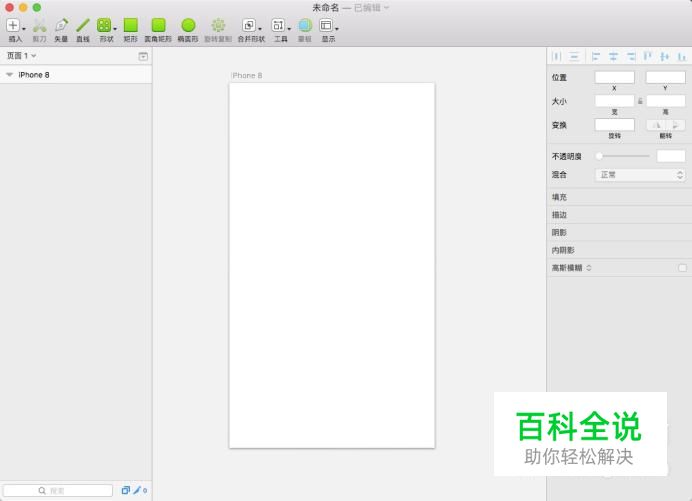
Task: Click the iPhone 8 artboard title on canvas
Action: click(x=247, y=75)
